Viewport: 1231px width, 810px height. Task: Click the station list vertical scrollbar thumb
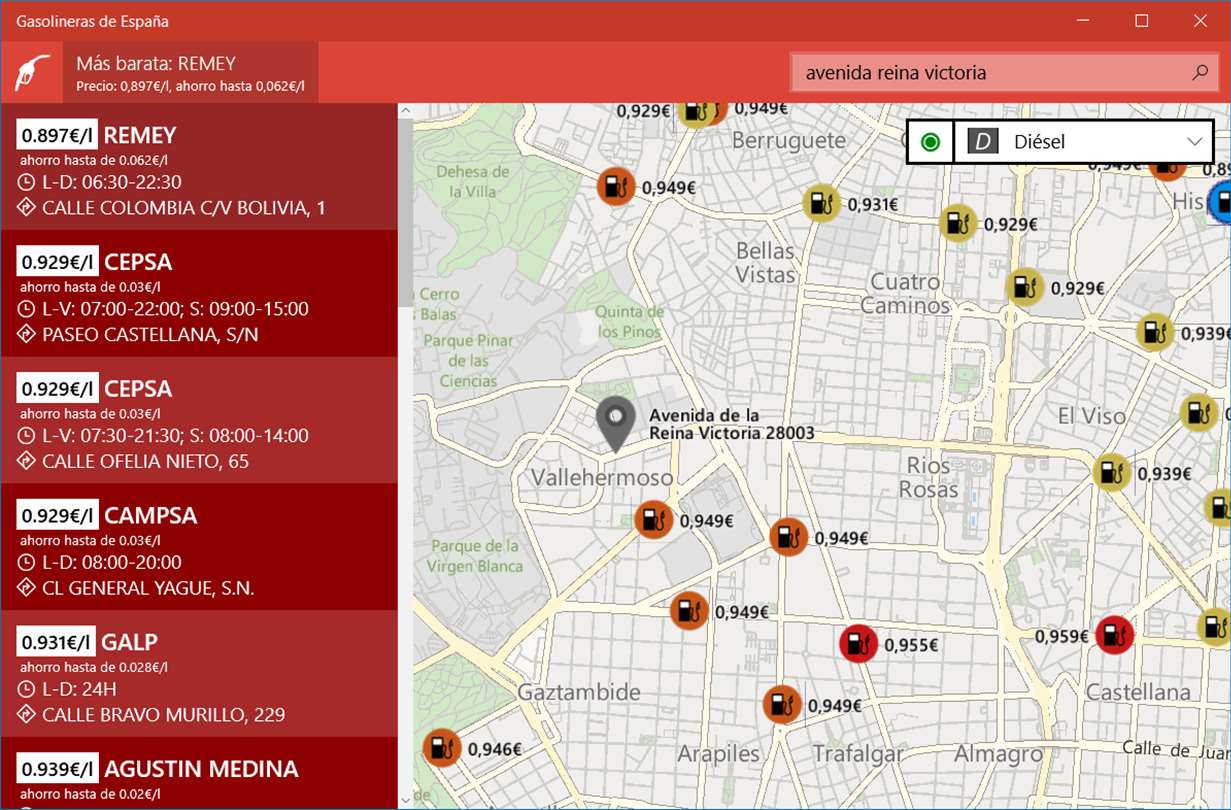pyautogui.click(x=405, y=213)
